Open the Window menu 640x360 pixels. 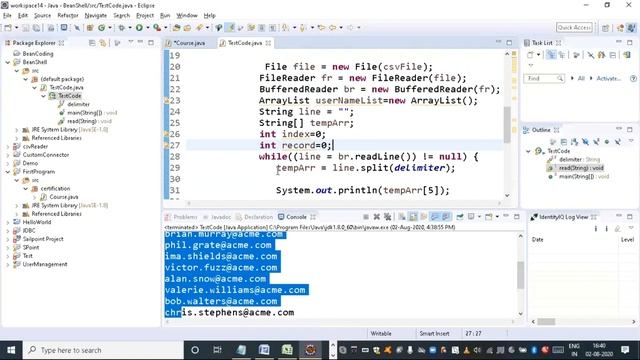tap(187, 16)
